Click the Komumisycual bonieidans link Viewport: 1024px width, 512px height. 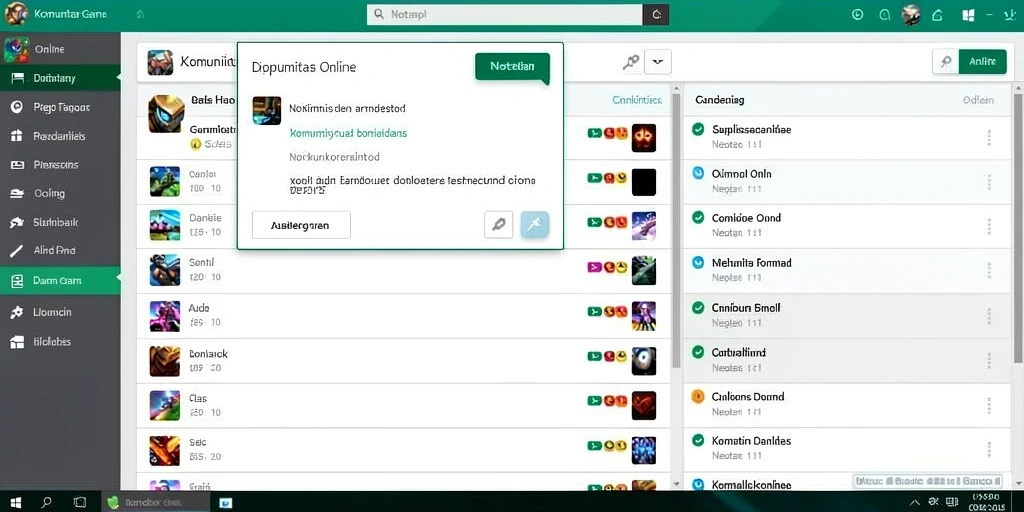coord(348,133)
